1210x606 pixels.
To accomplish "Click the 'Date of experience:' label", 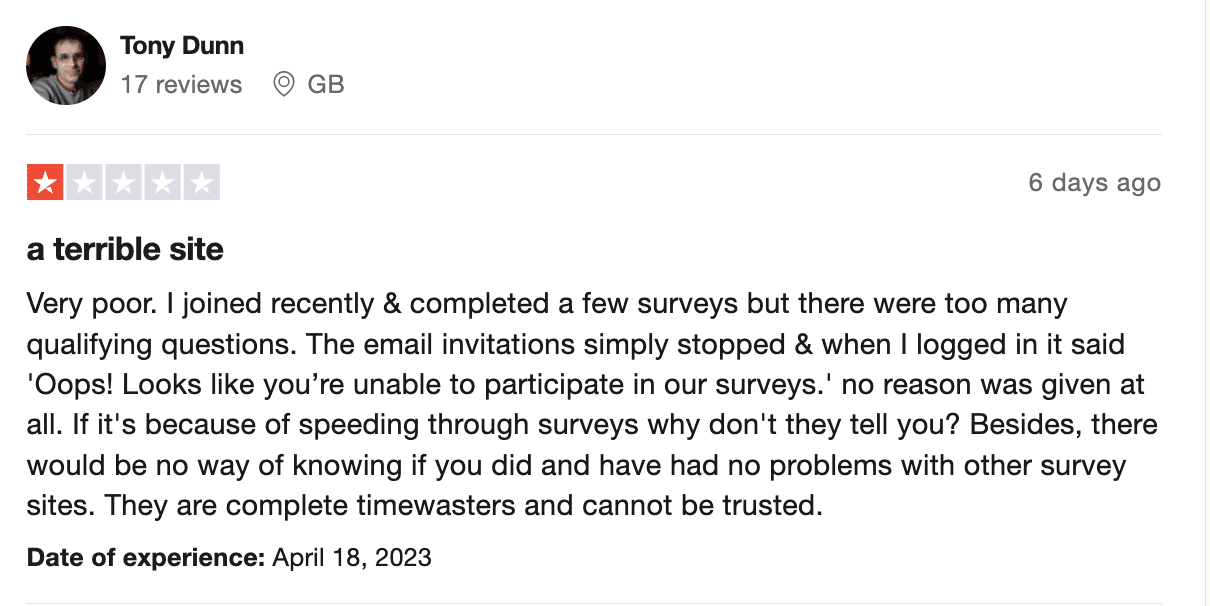I will tap(146, 557).
